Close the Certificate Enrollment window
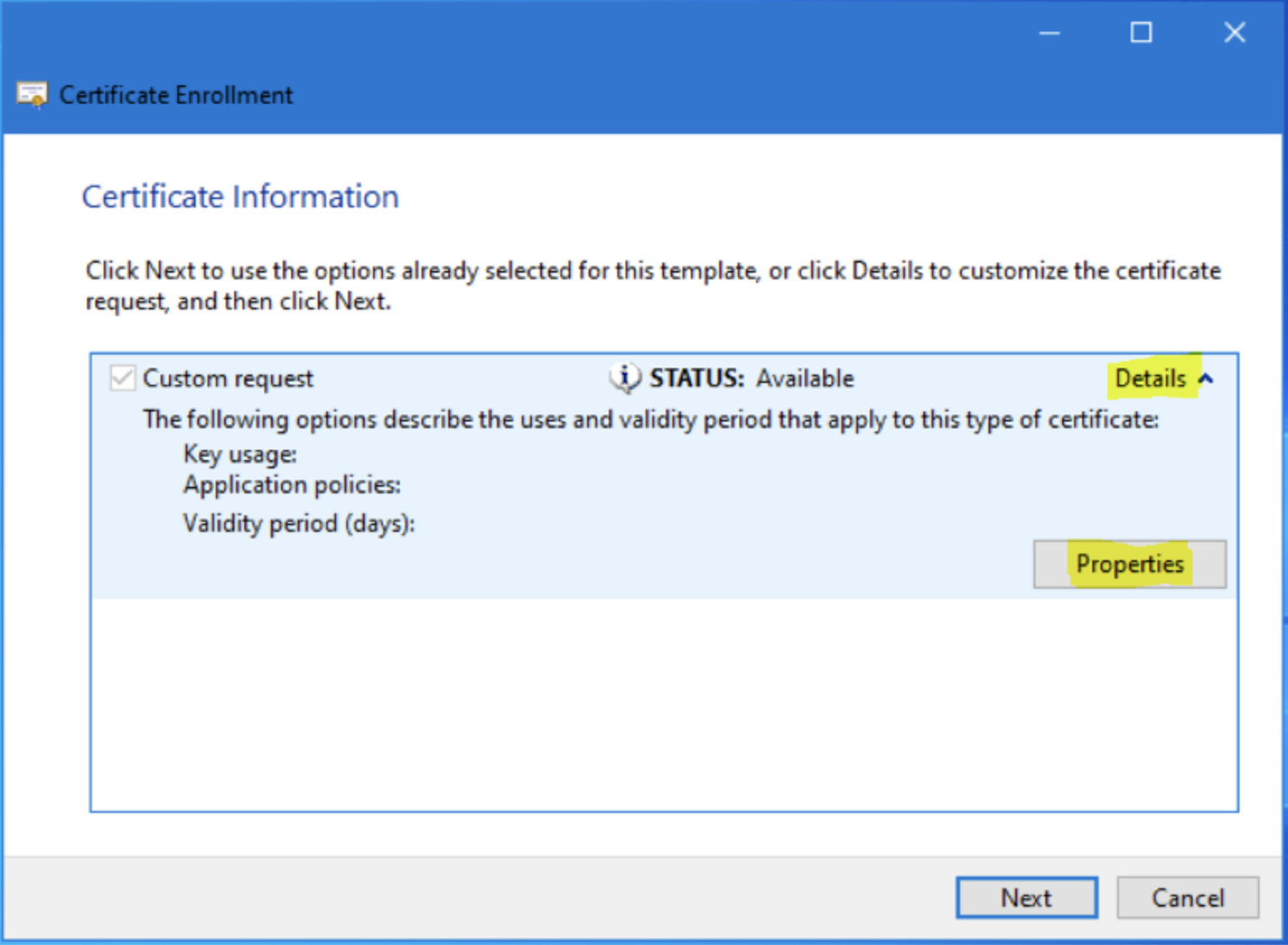Screen dimensions: 1288x945 1234,33
